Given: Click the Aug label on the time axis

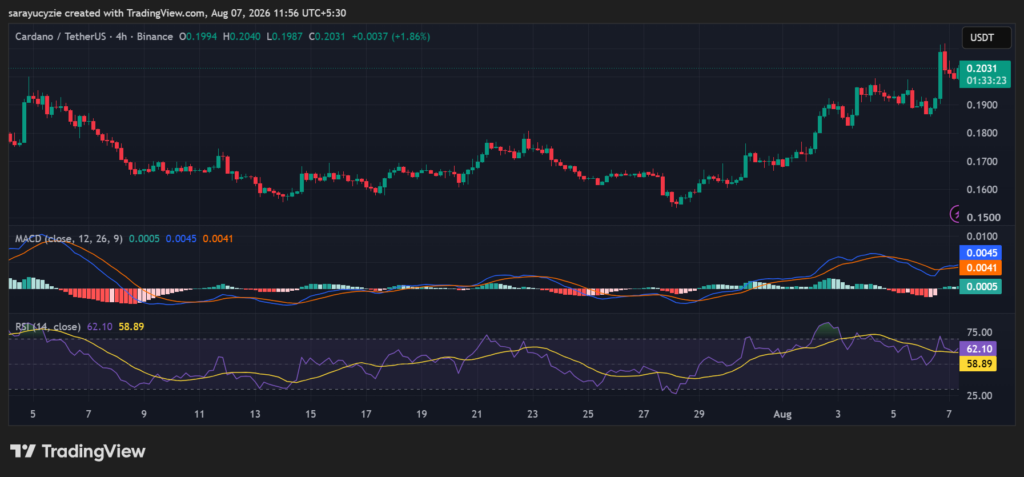Looking at the screenshot, I should point(783,414).
